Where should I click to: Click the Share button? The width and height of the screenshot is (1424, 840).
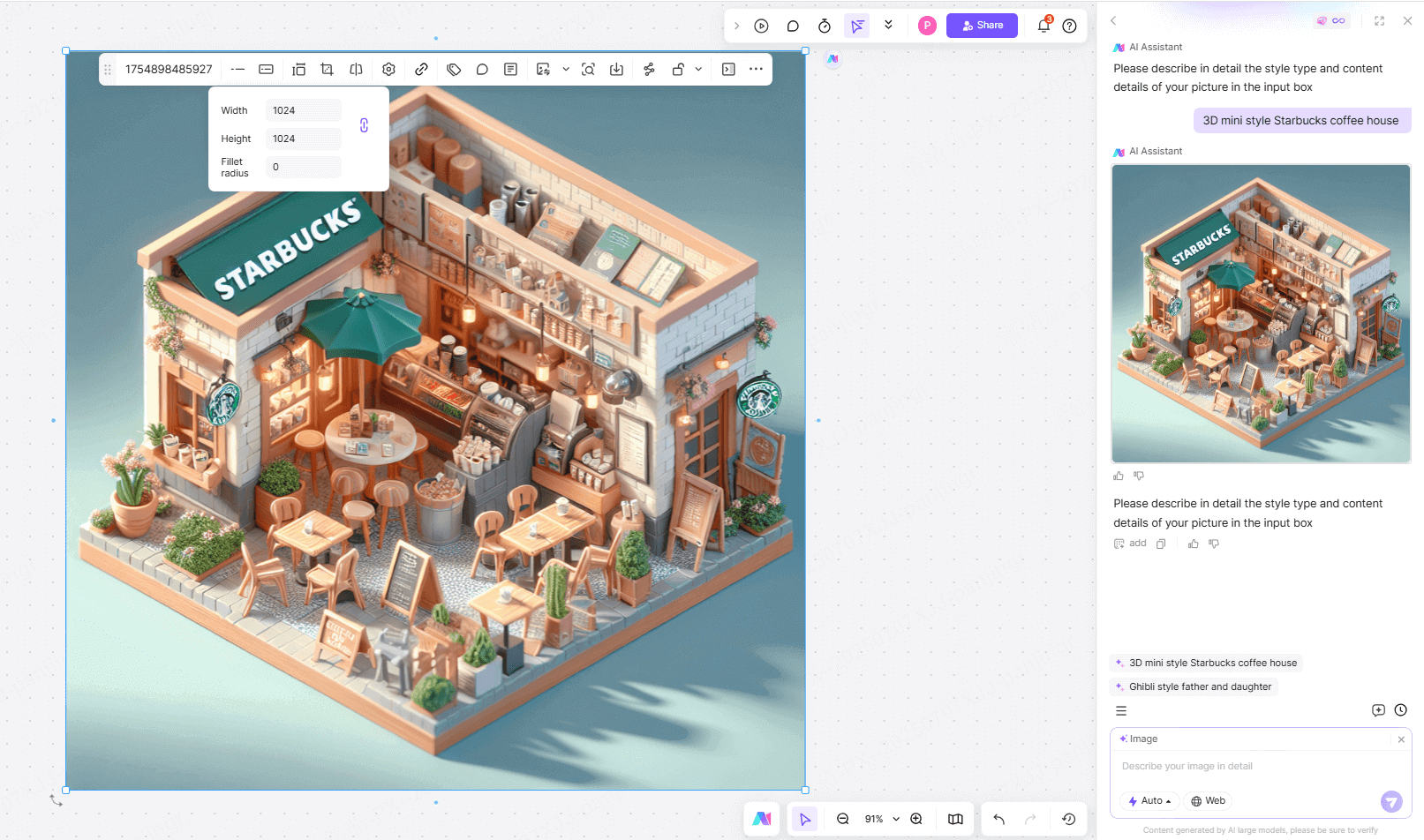(982, 26)
